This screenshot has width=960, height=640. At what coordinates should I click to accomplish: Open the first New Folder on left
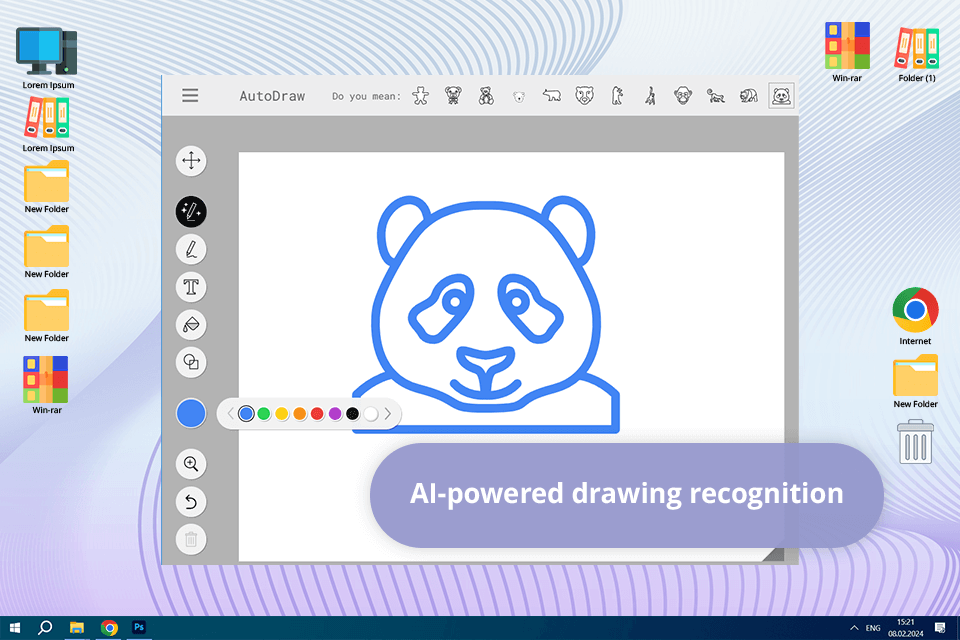click(x=47, y=187)
